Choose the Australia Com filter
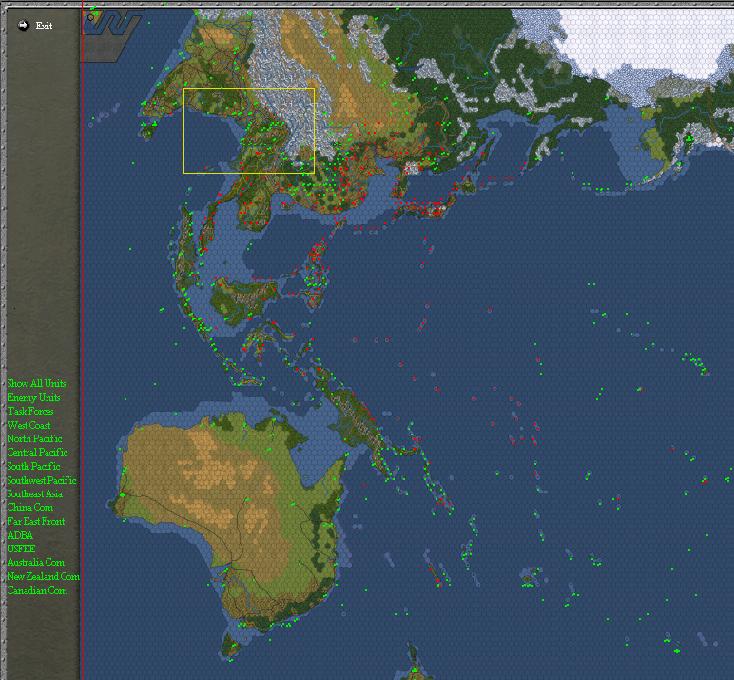 coord(36,563)
